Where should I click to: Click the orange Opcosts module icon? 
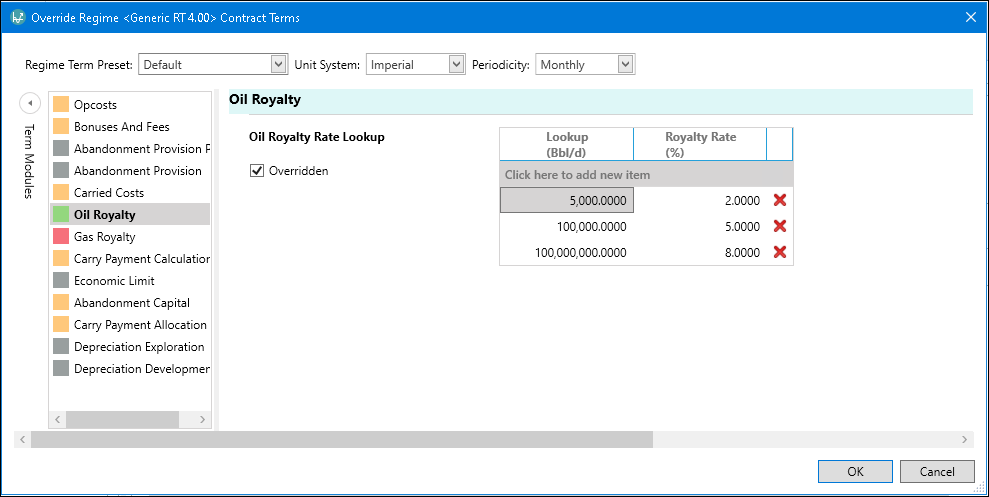click(x=61, y=104)
